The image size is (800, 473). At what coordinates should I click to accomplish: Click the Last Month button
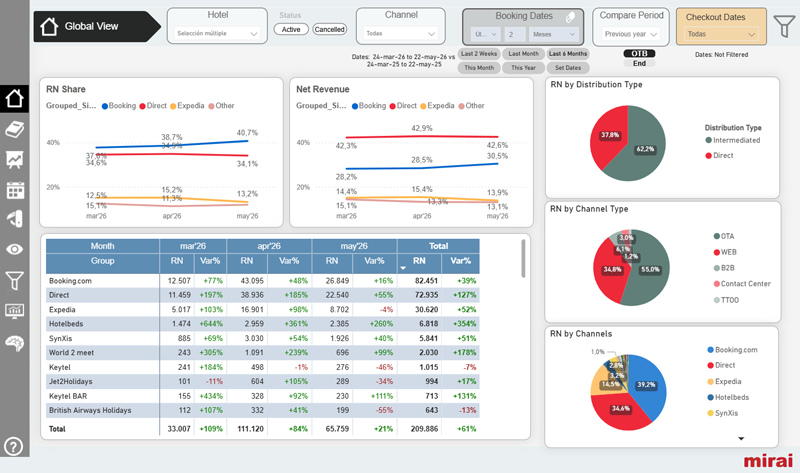coord(523,54)
